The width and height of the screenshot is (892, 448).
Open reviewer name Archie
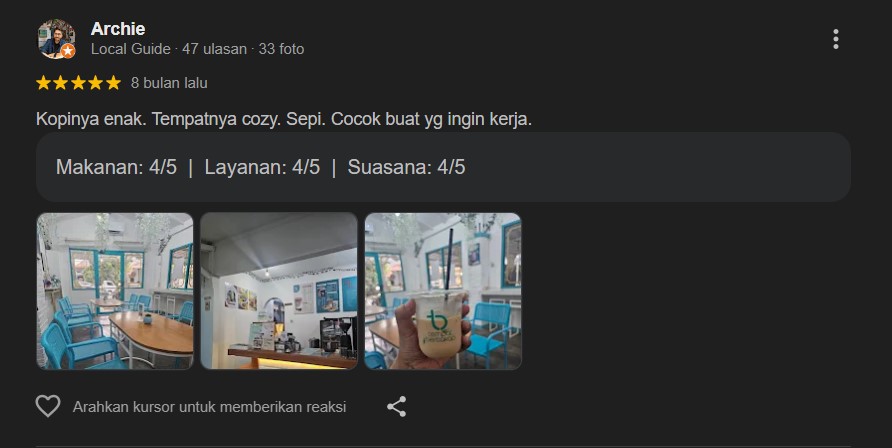pos(118,28)
